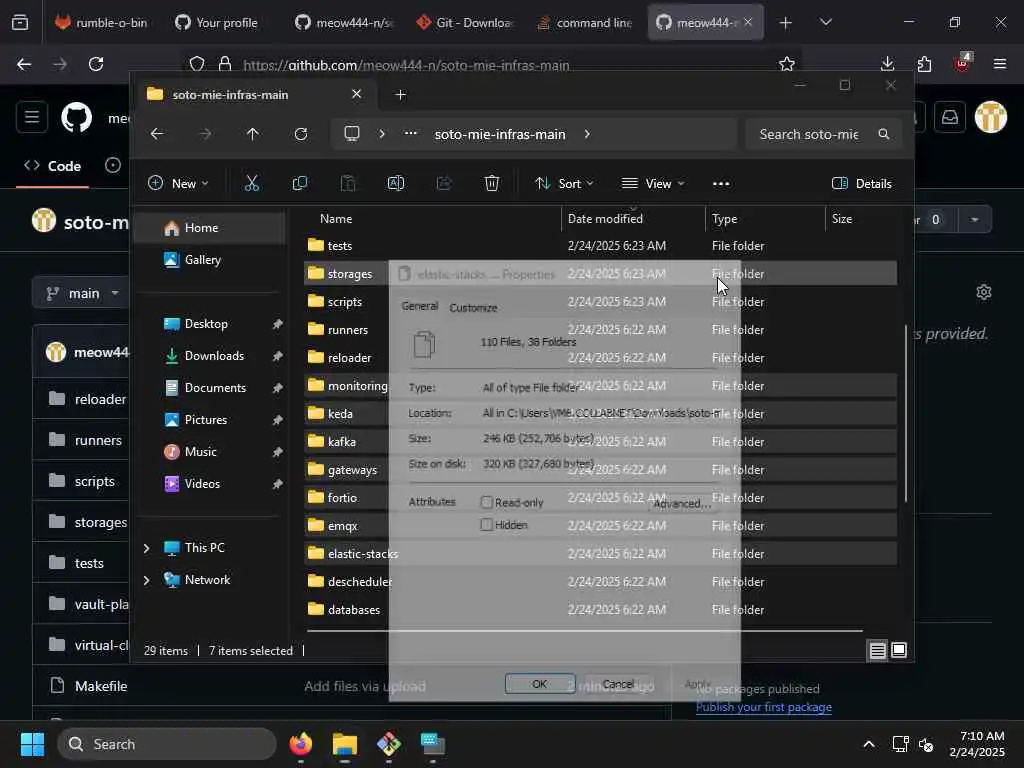Open File Explorer from the taskbar
1024x768 pixels.
click(x=345, y=744)
